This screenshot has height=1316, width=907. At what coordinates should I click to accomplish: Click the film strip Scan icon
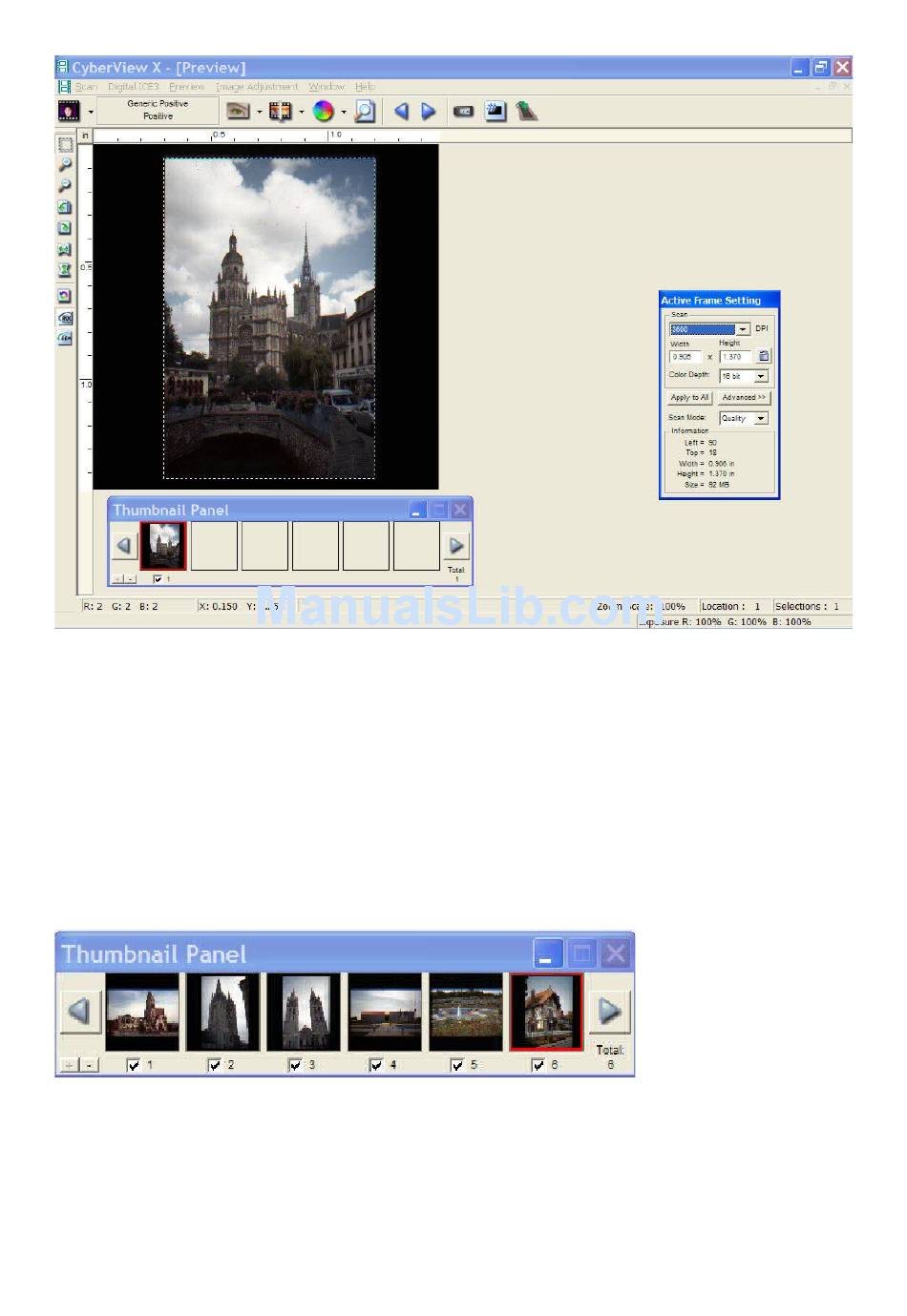click(280, 111)
